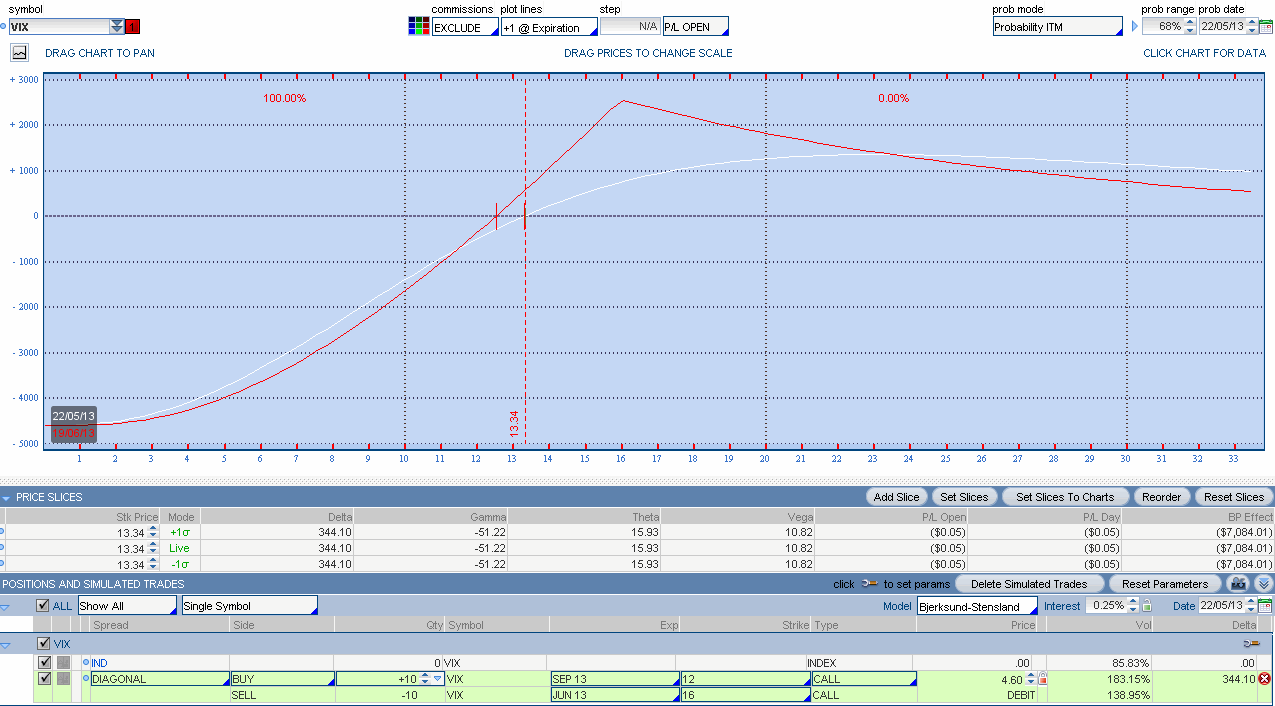This screenshot has width=1275, height=706.
Task: Collapse the PRICE SLICES section
Action: tap(6, 497)
